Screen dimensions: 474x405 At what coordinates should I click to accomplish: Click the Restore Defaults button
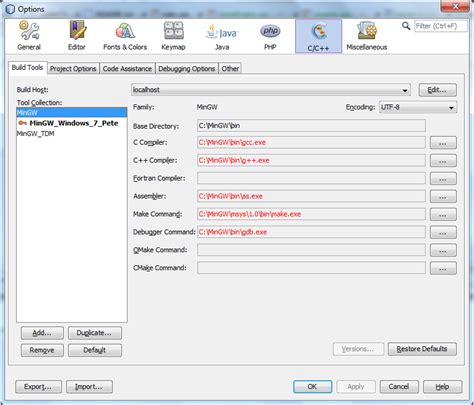[422, 349]
